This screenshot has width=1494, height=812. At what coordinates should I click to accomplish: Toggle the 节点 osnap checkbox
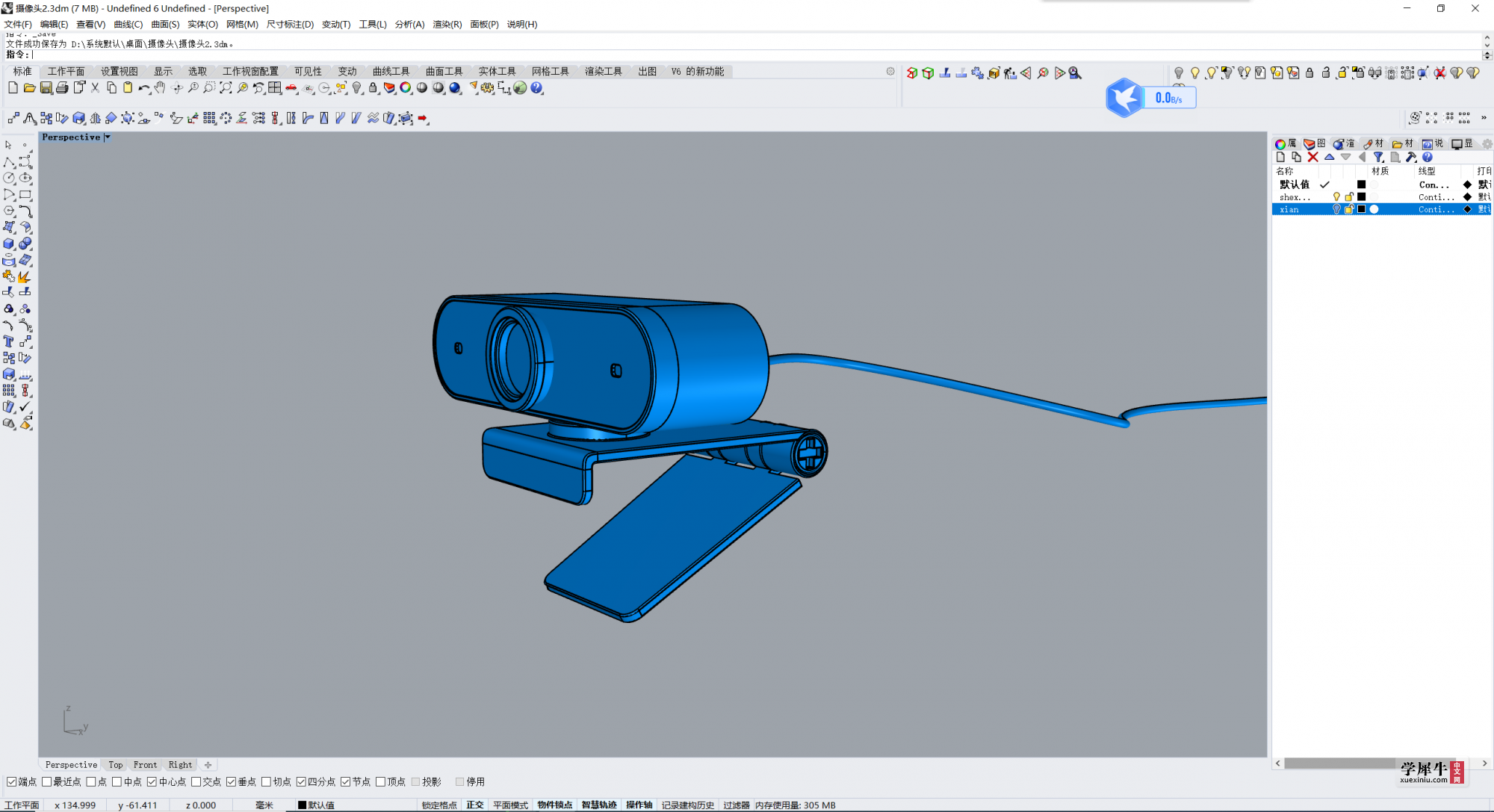345,781
